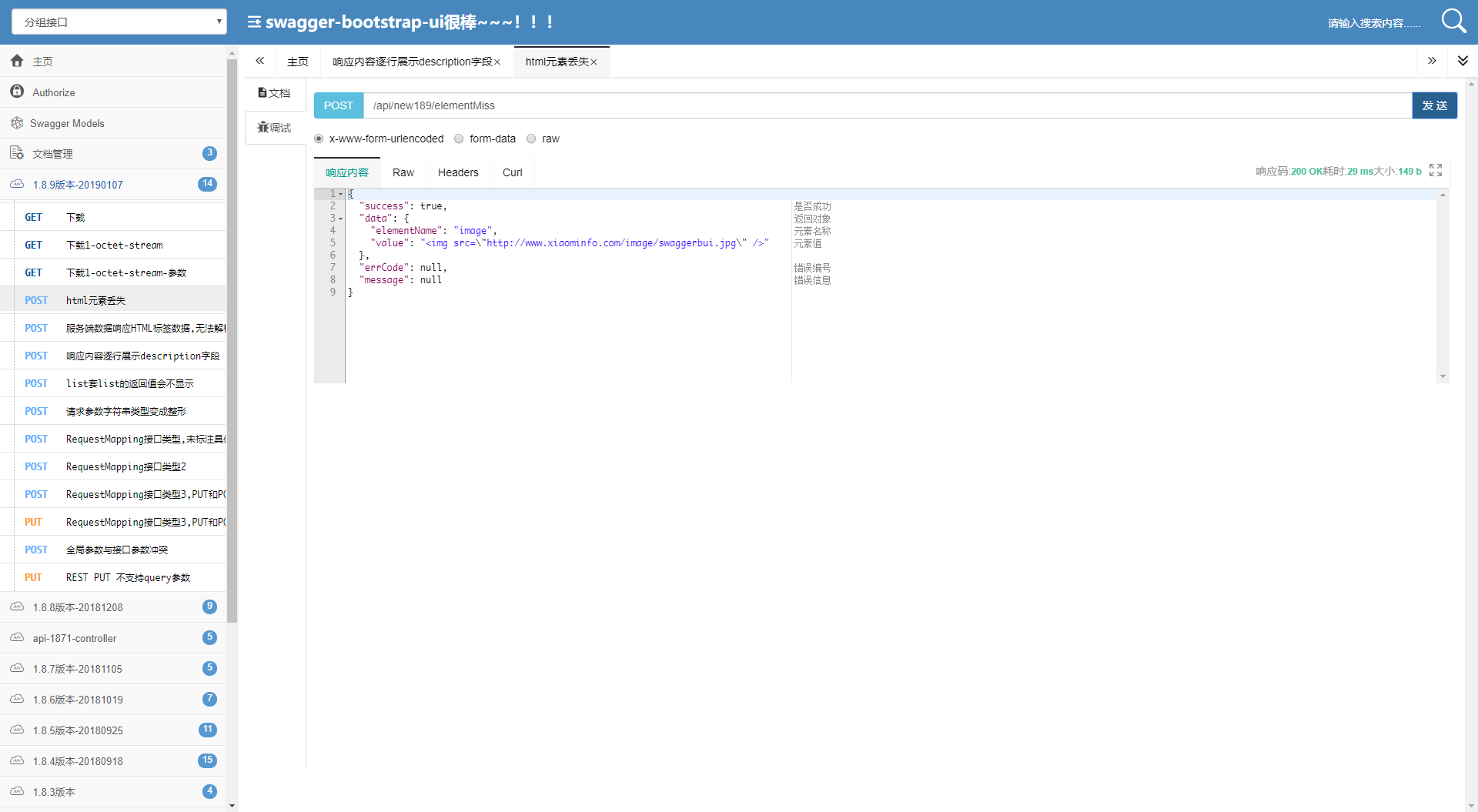Select raw radio button
Viewport: 1478px width, 812px height.
pyautogui.click(x=531, y=139)
